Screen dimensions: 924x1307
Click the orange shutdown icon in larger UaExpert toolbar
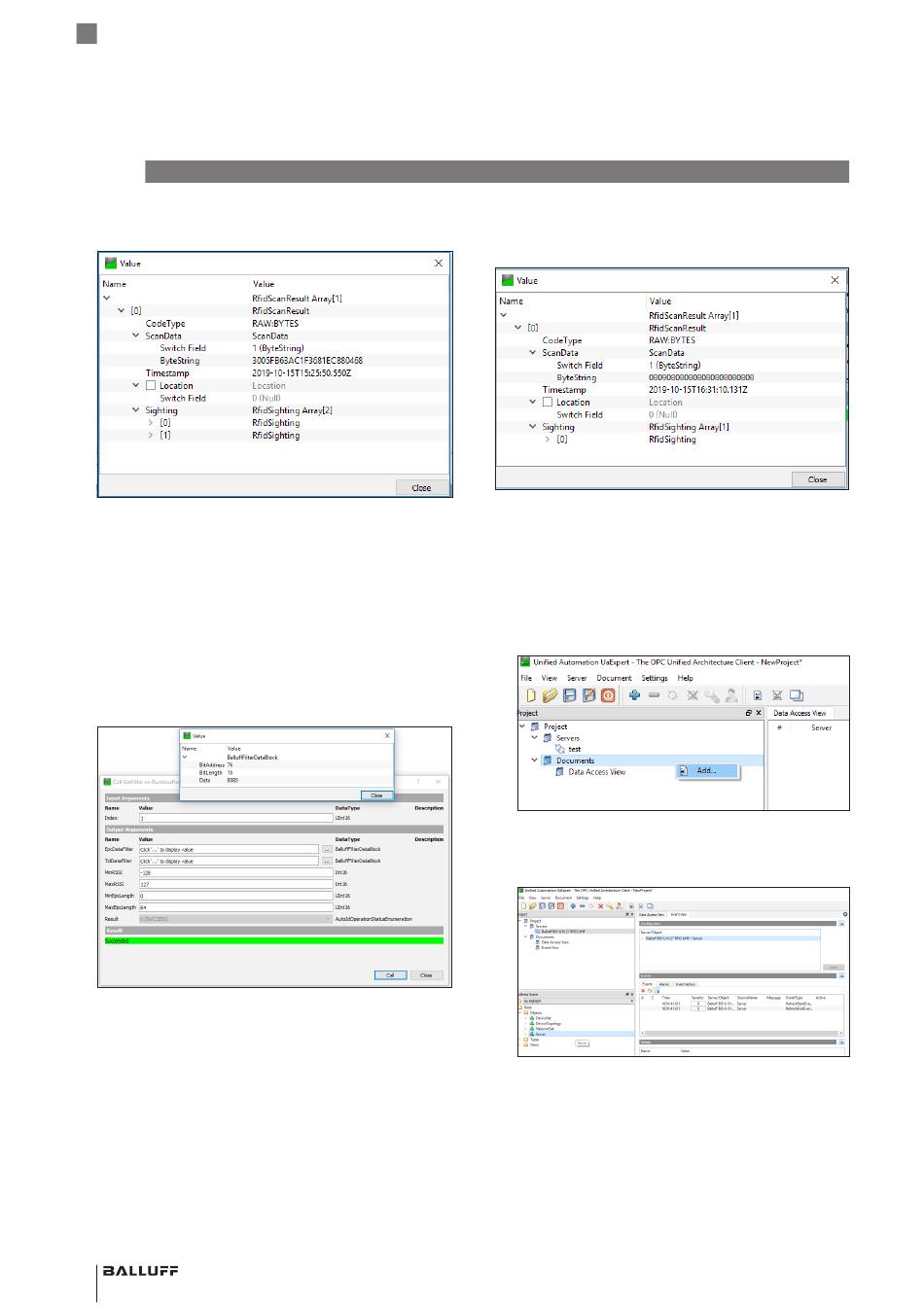click(x=608, y=695)
